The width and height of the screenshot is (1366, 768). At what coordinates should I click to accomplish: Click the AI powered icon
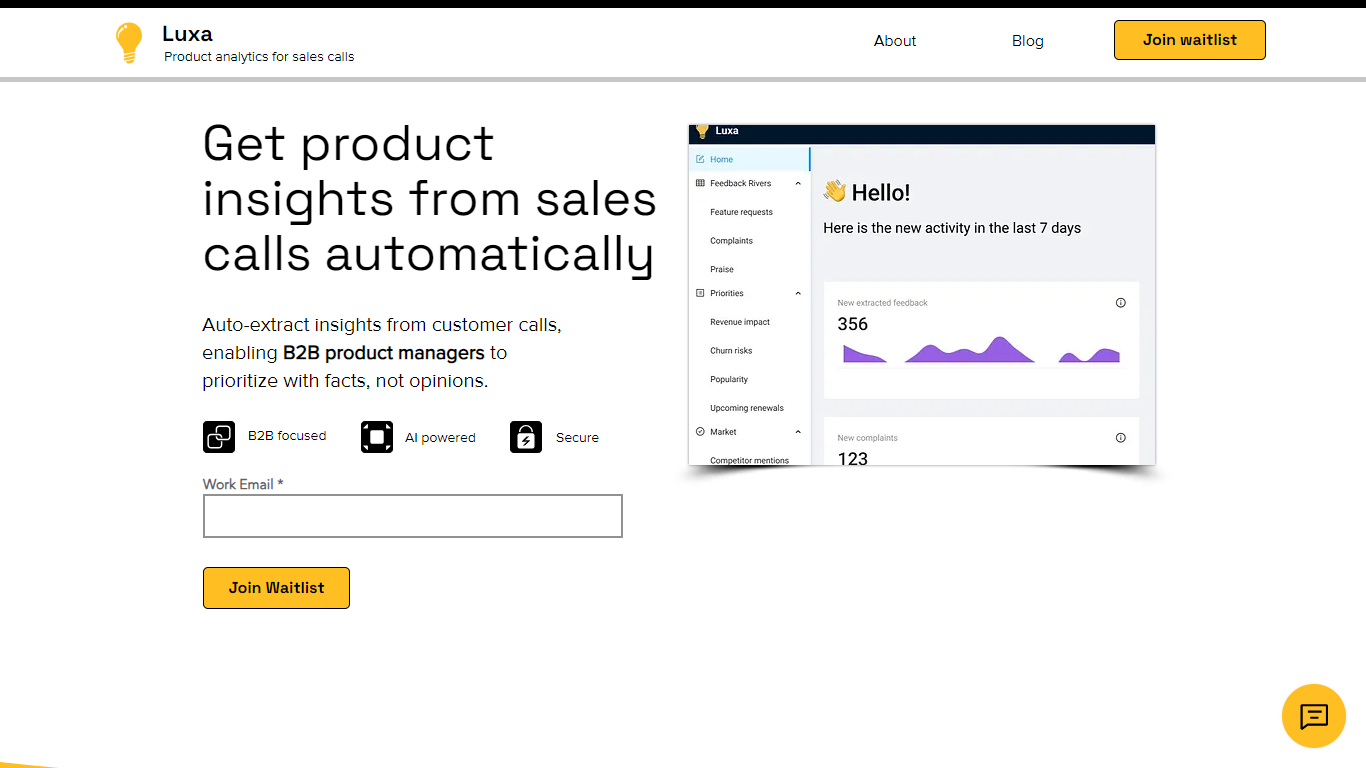pyautogui.click(x=377, y=437)
